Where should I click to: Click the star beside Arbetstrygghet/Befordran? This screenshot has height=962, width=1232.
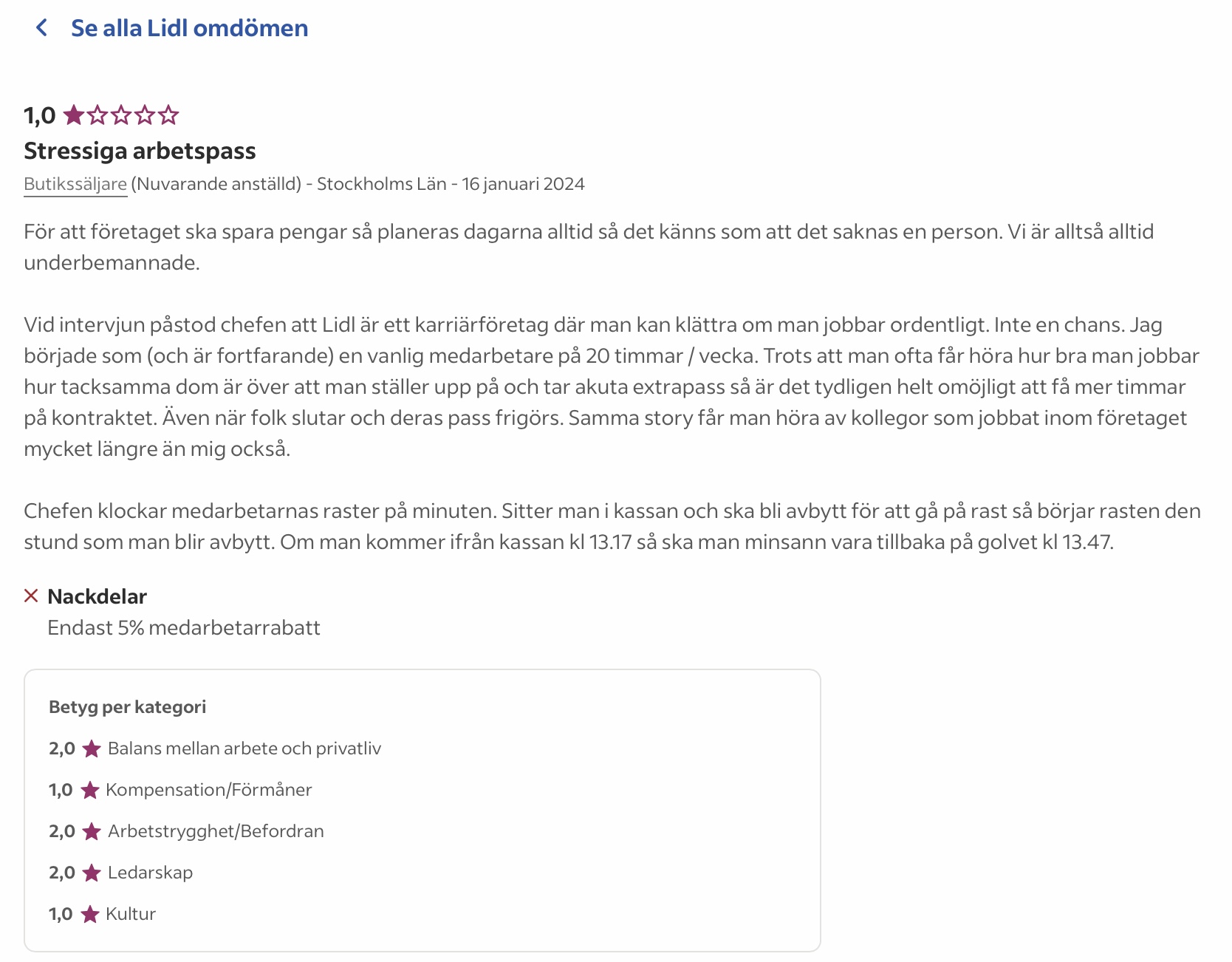tap(92, 832)
